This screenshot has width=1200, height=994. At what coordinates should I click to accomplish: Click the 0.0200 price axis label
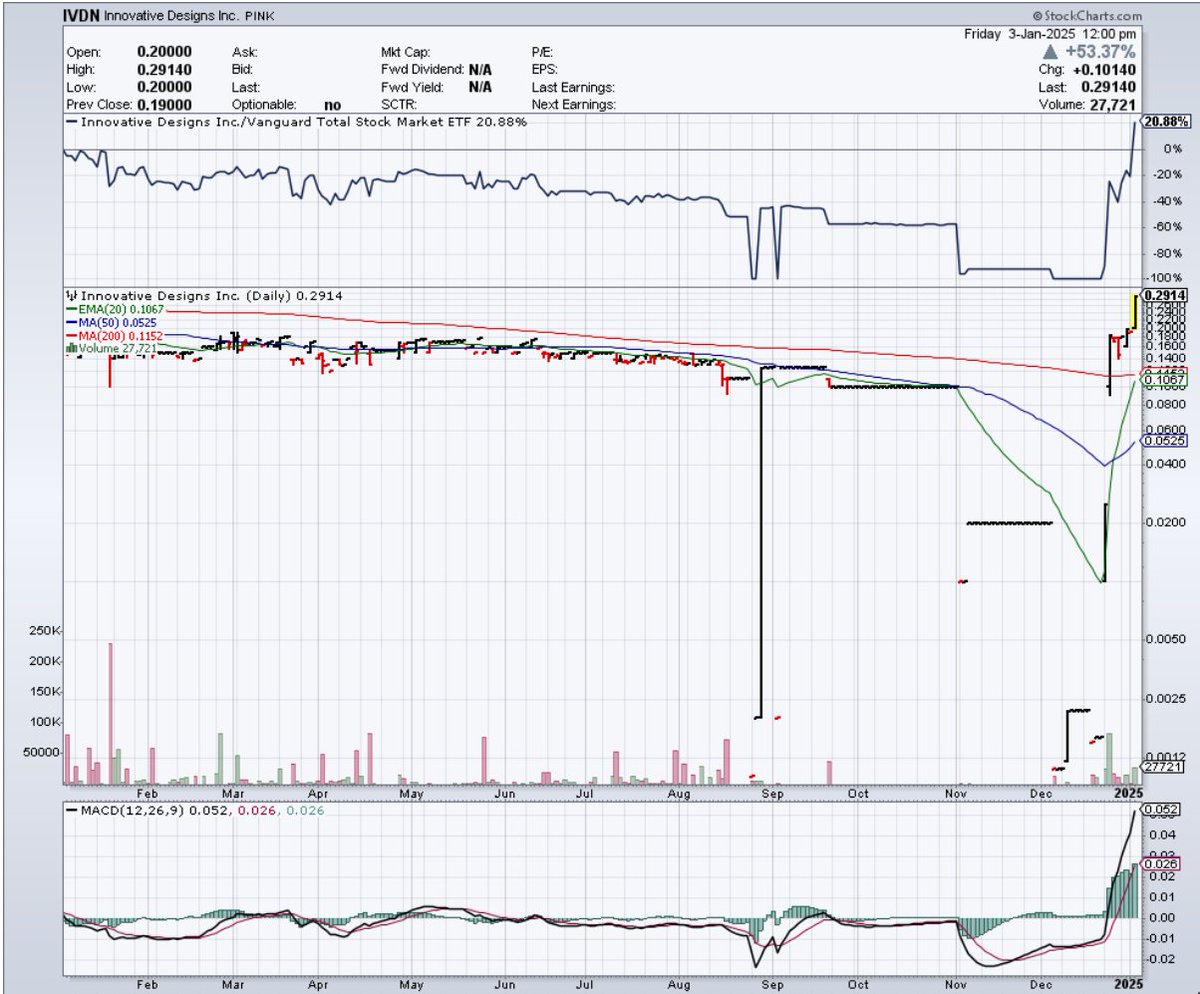pyautogui.click(x=1167, y=522)
